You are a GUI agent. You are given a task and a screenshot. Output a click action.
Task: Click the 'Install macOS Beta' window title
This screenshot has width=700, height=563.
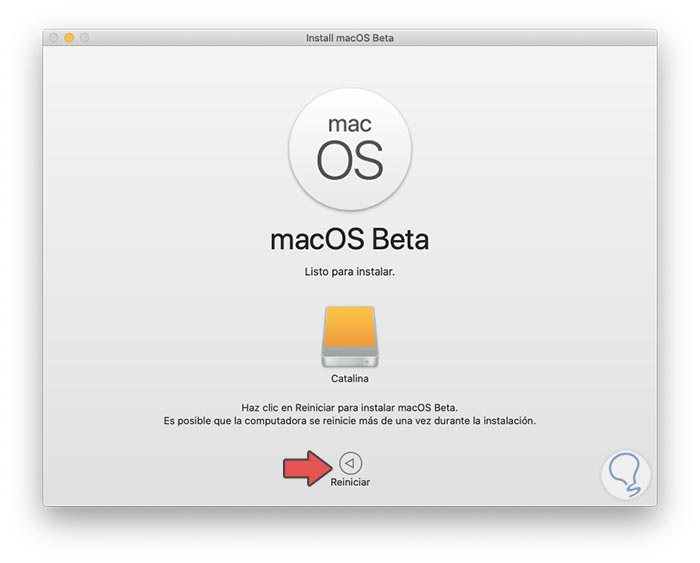[350, 38]
